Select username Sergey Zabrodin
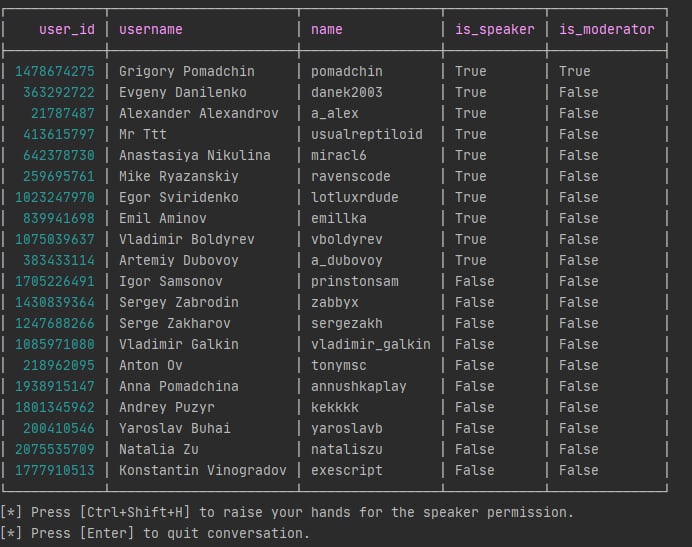692x547 pixels. click(x=178, y=302)
